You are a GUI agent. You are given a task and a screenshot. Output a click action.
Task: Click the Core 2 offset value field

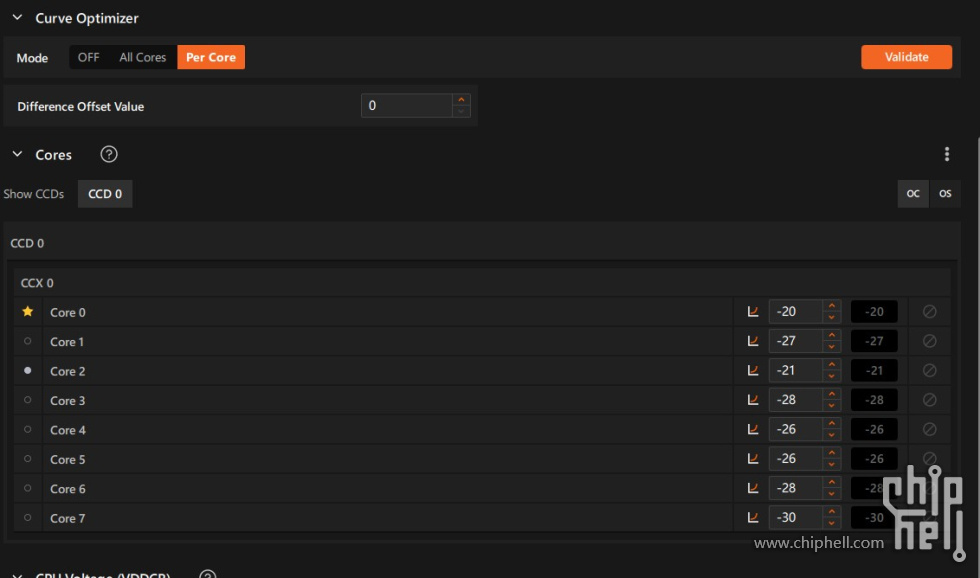[x=795, y=371]
